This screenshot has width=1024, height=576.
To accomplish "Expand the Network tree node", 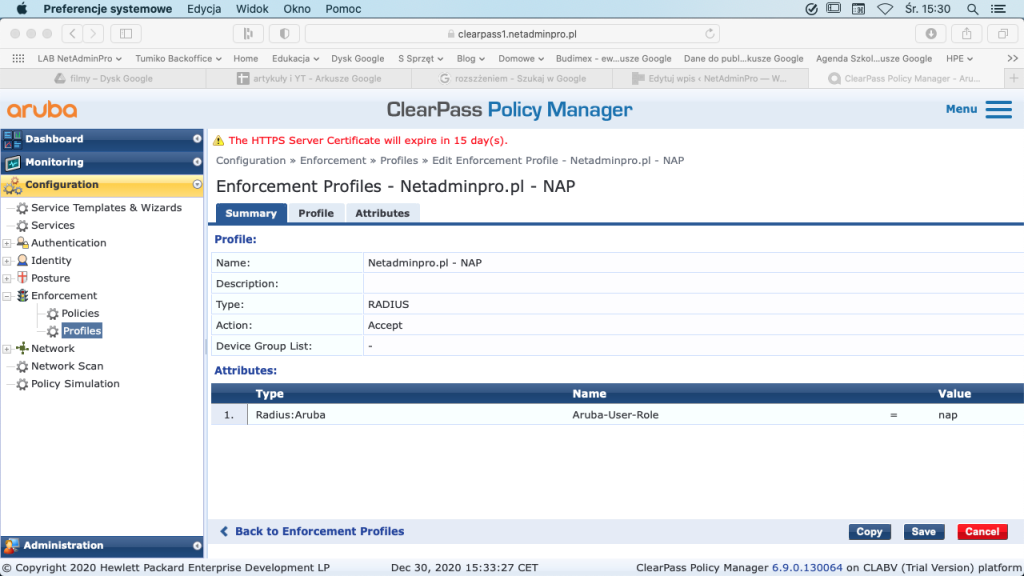I will [x=7, y=349].
